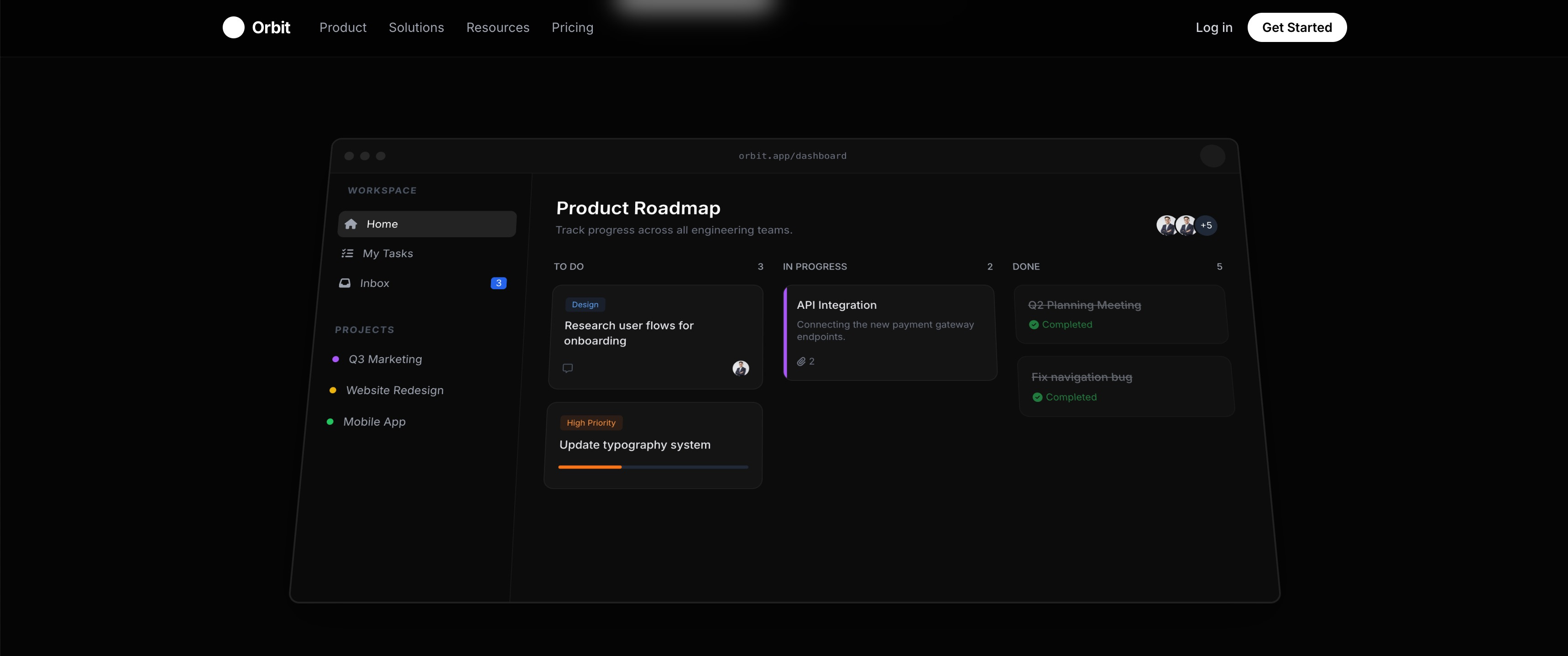Toggle the Completed check on Fix navigation bug
Screen dimensions: 1568x656
click(1038, 397)
